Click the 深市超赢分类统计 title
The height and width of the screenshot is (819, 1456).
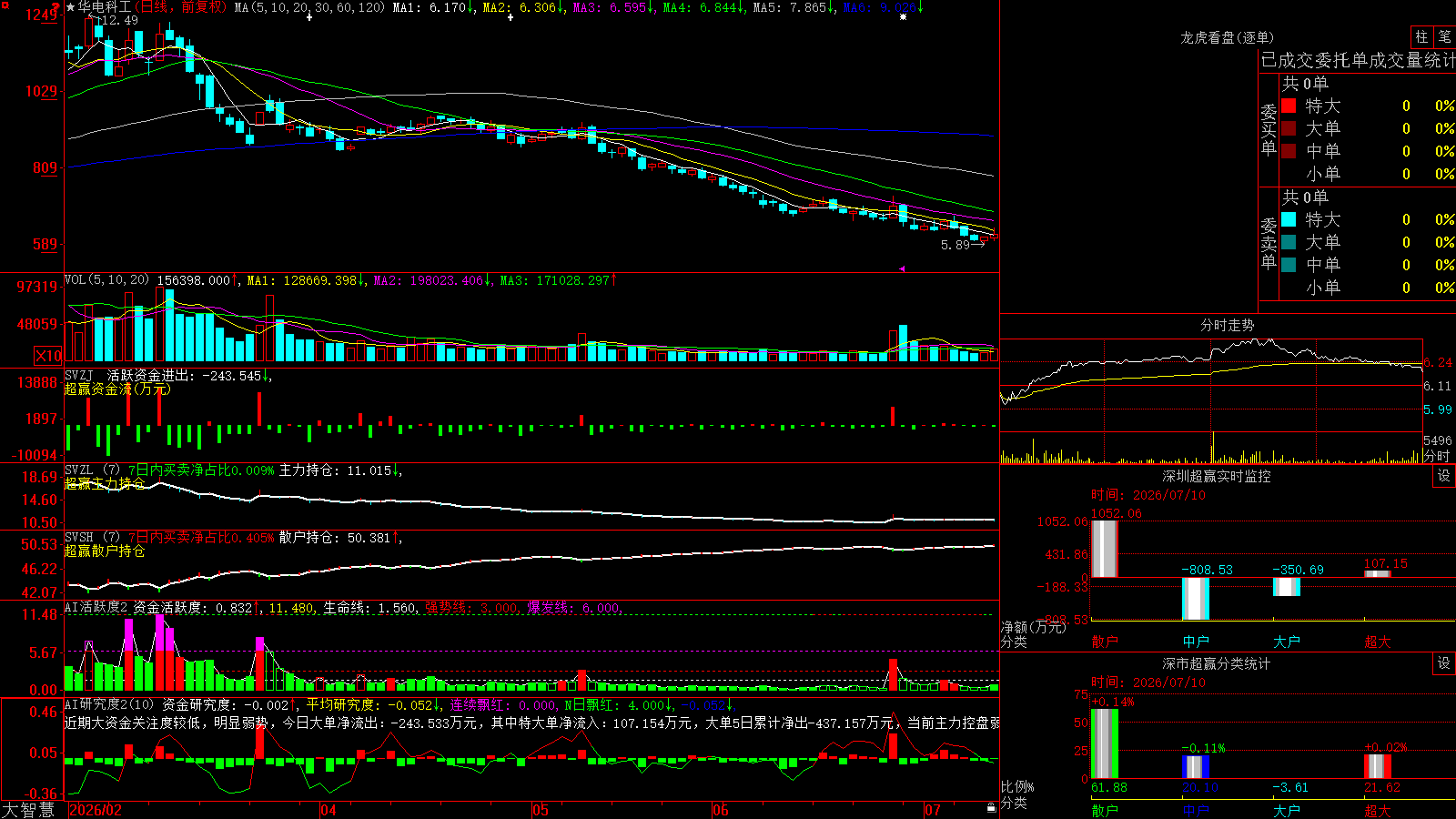(x=1216, y=663)
